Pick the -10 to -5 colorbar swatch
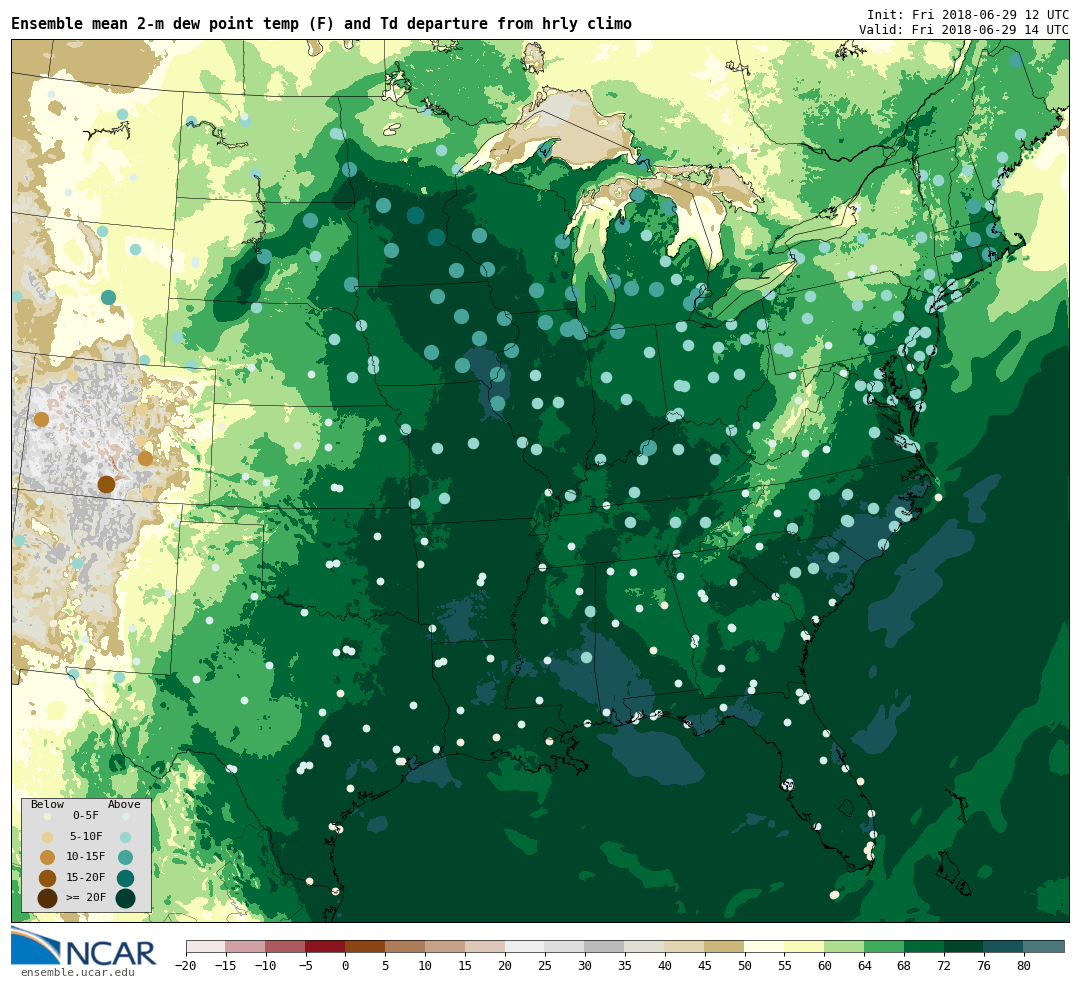The image size is (1080, 985). tap(286, 946)
